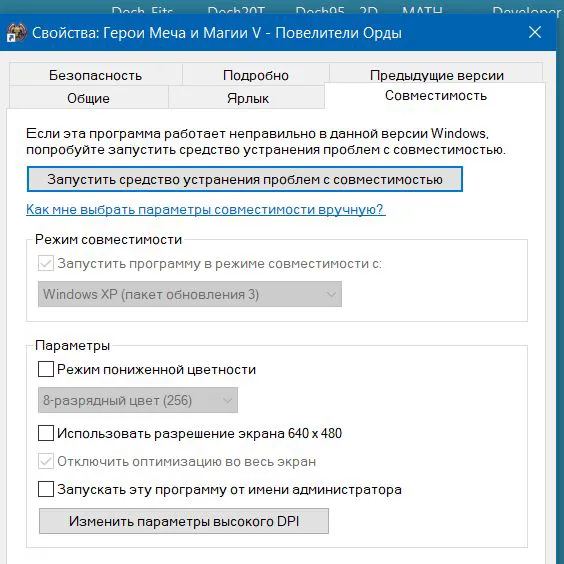Toggle Отключить оптимизацию во весь экран checkbox

click(46, 461)
